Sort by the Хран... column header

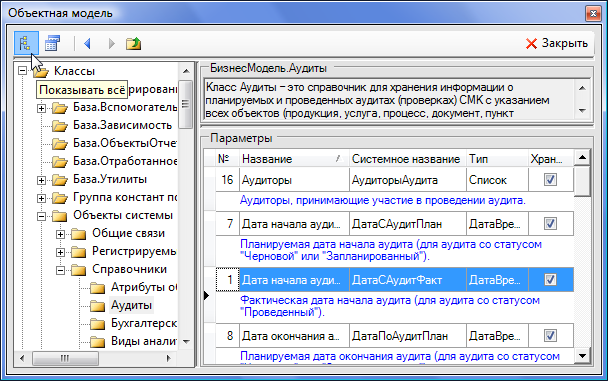[551, 159]
